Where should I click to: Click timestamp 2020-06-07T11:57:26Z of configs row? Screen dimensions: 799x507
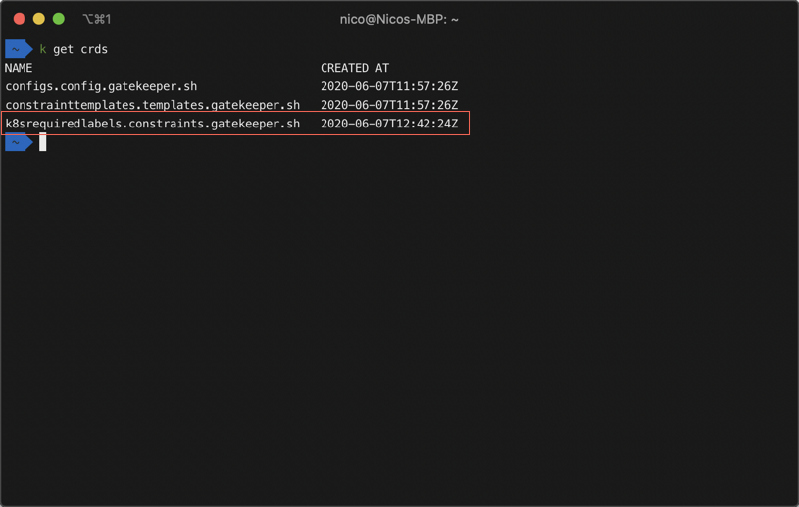(389, 86)
